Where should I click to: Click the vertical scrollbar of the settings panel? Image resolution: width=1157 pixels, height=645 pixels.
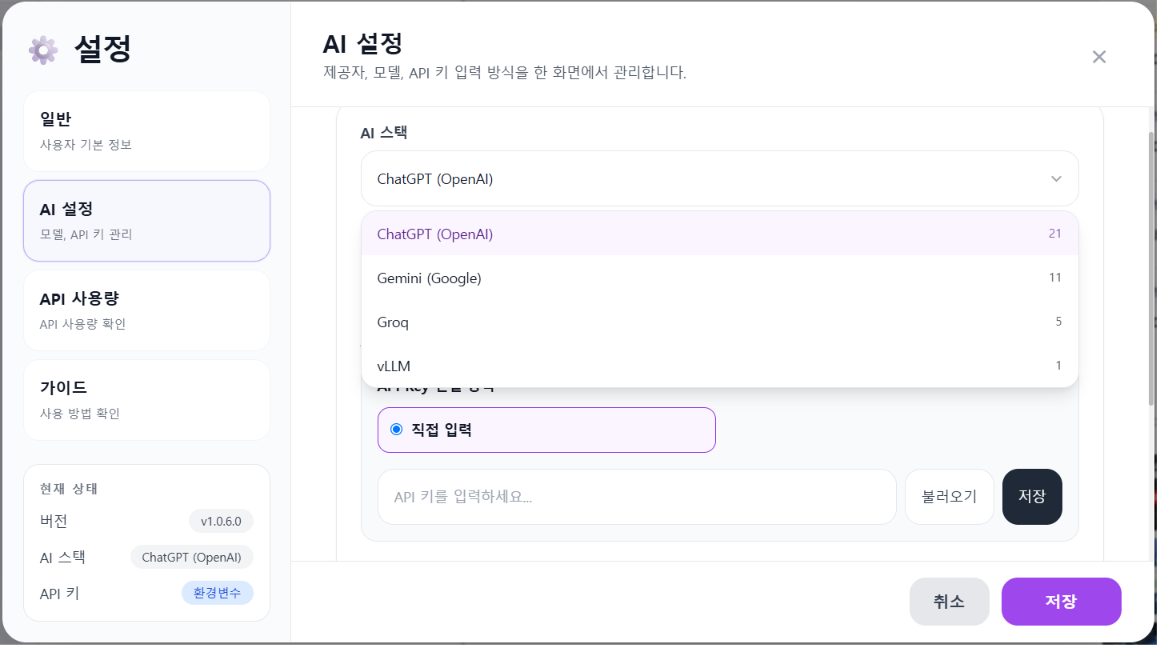1151,268
